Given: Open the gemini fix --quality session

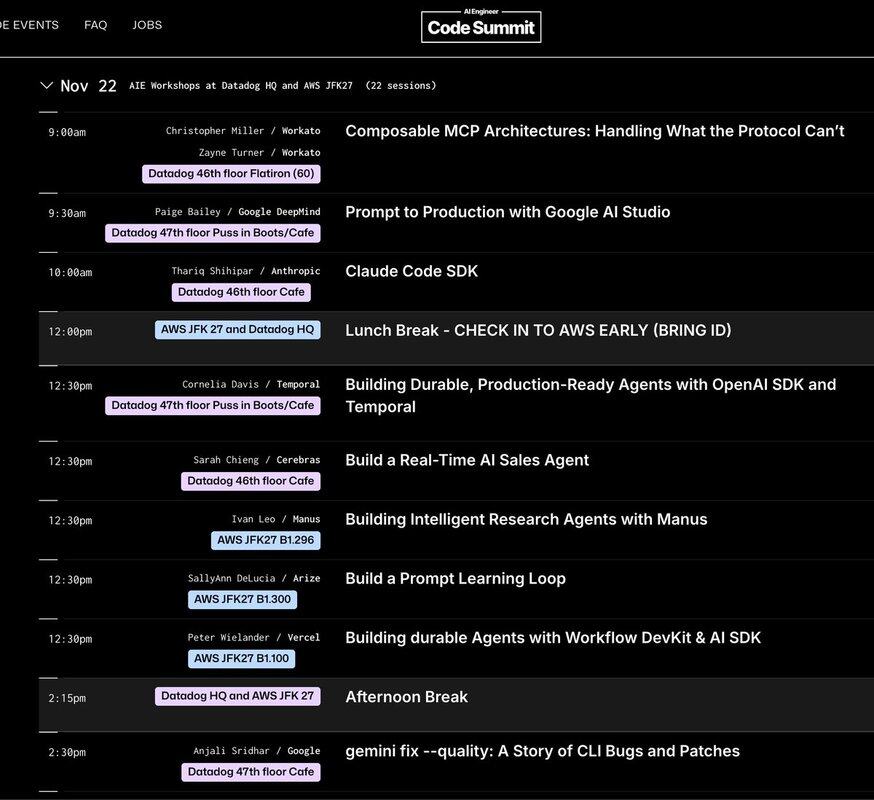Looking at the screenshot, I should [542, 751].
